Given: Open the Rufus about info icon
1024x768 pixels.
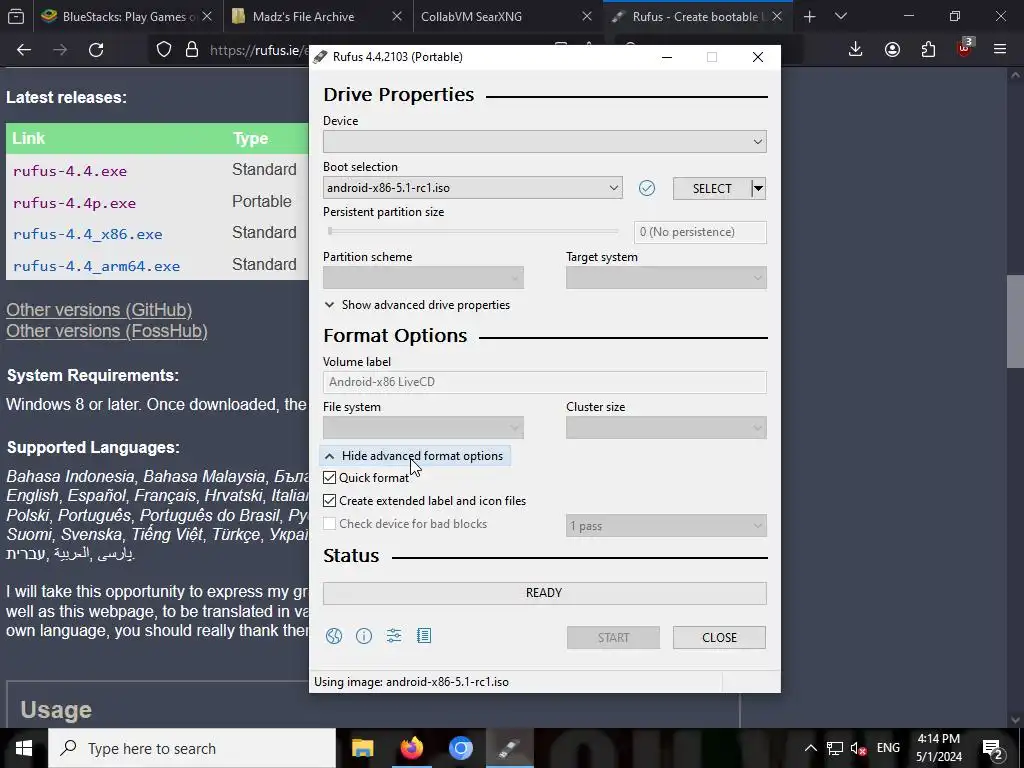Looking at the screenshot, I should tap(364, 636).
